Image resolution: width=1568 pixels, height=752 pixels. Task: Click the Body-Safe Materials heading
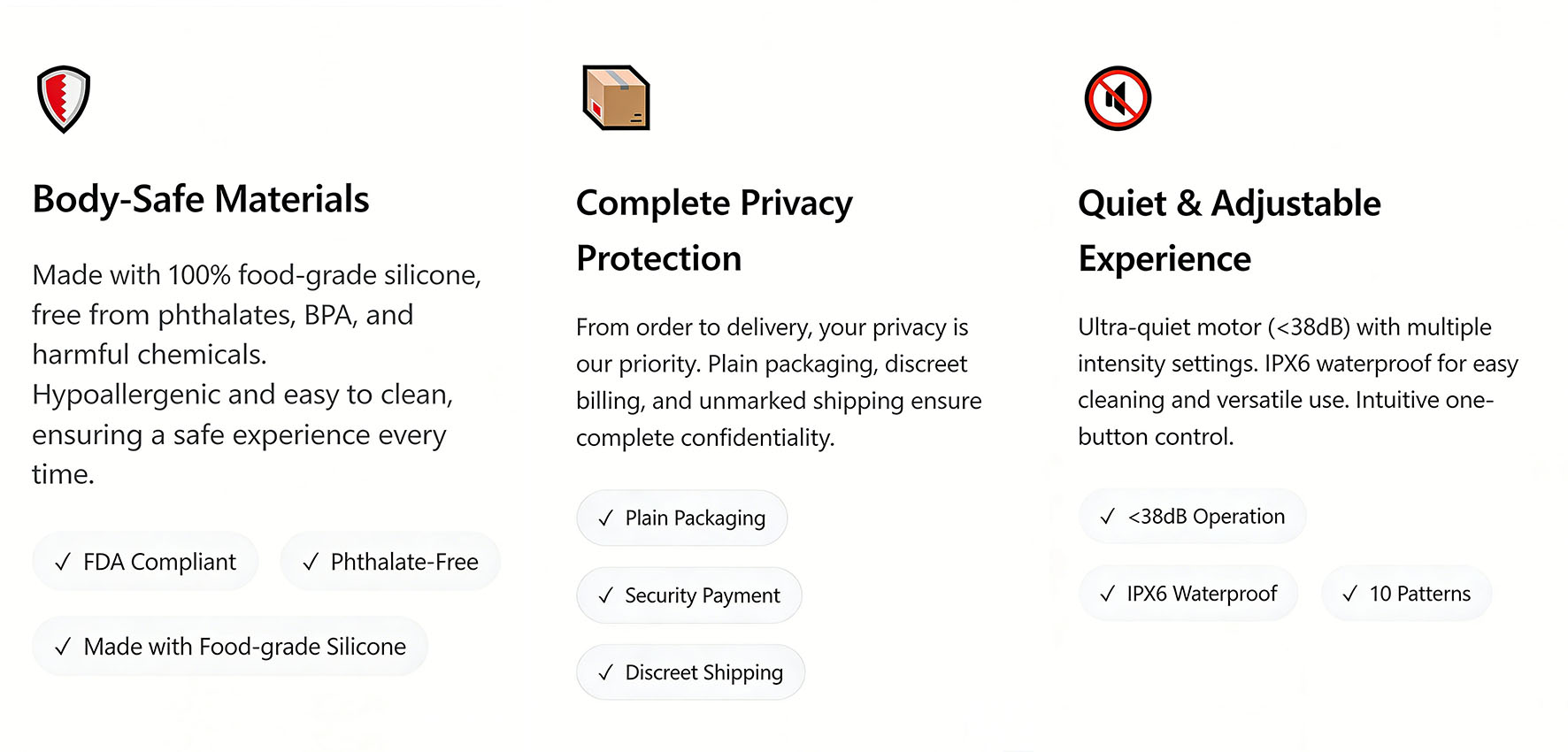coord(201,199)
